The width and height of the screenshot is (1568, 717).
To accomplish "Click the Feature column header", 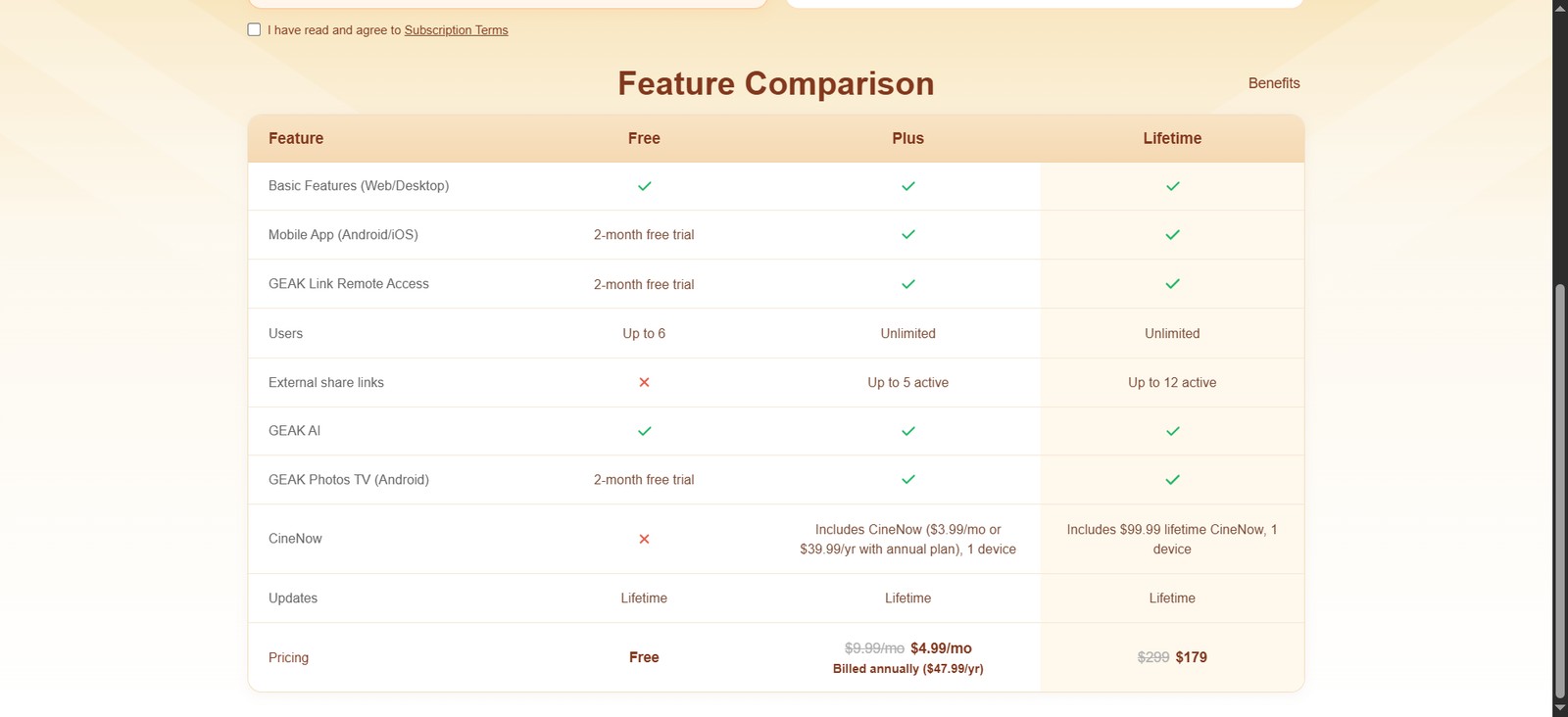I will coord(296,138).
